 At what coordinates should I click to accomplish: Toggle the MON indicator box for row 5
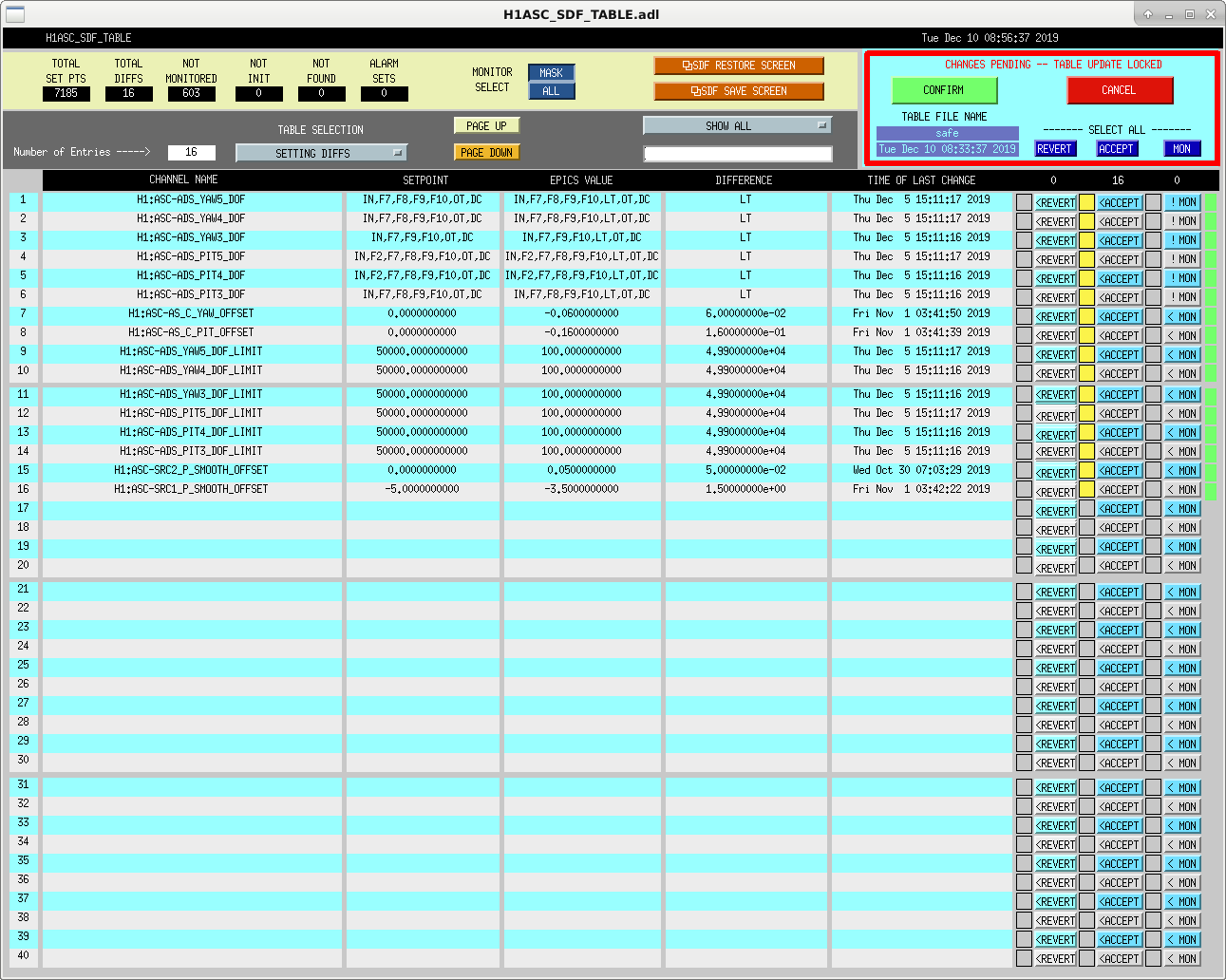pyautogui.click(x=1153, y=278)
